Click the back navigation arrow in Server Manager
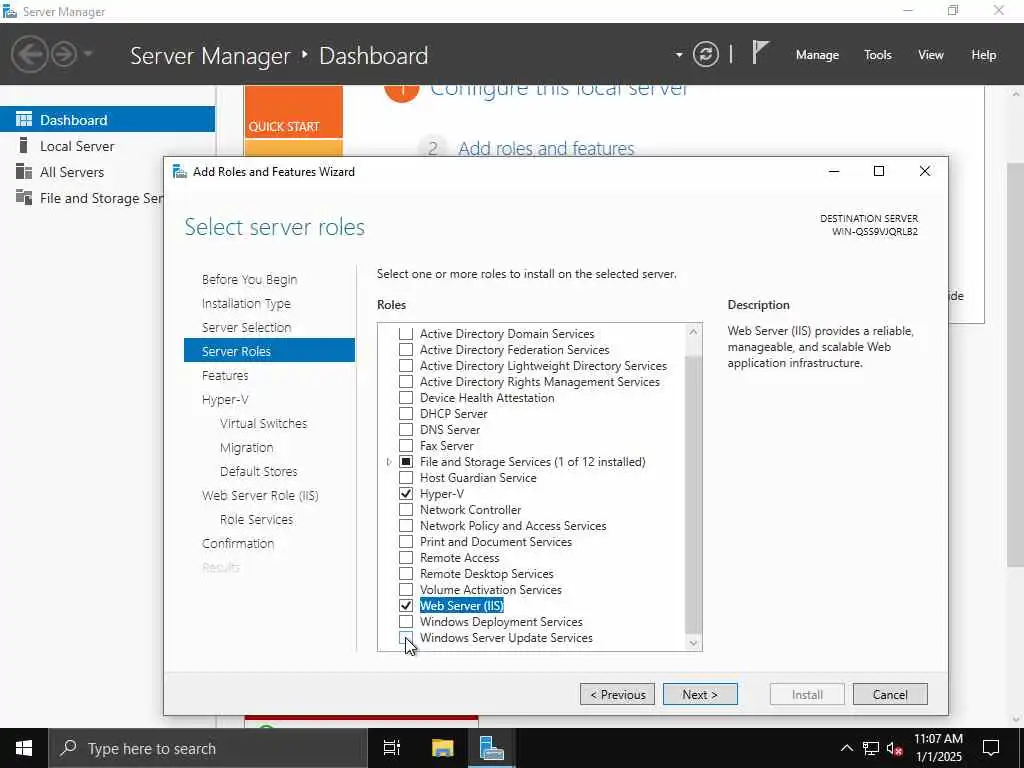The image size is (1024, 768). pyautogui.click(x=29, y=54)
